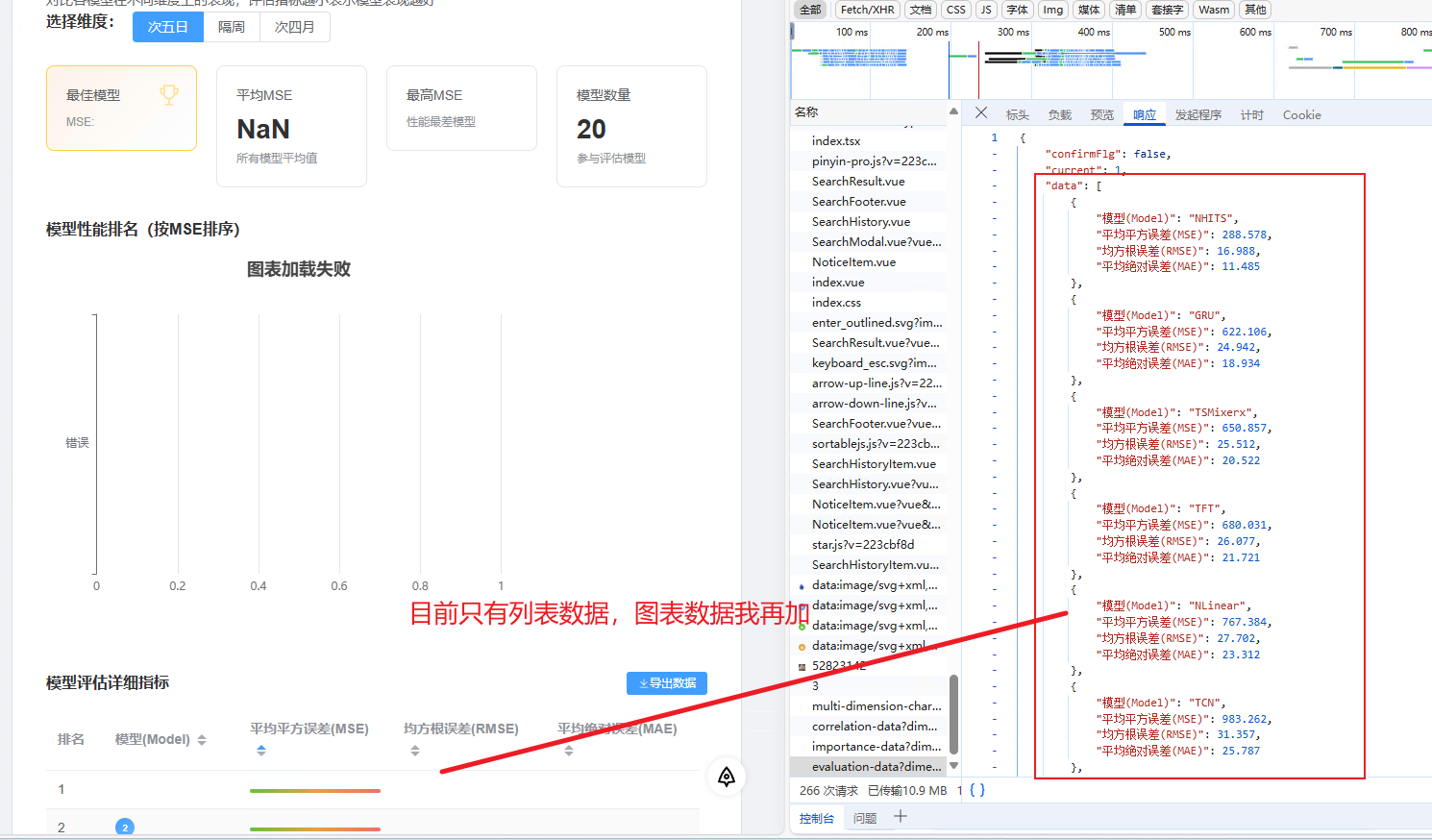Sort by 均方根误差(RMSE) column arrows
This screenshot has height=840, width=1432.
[x=415, y=751]
